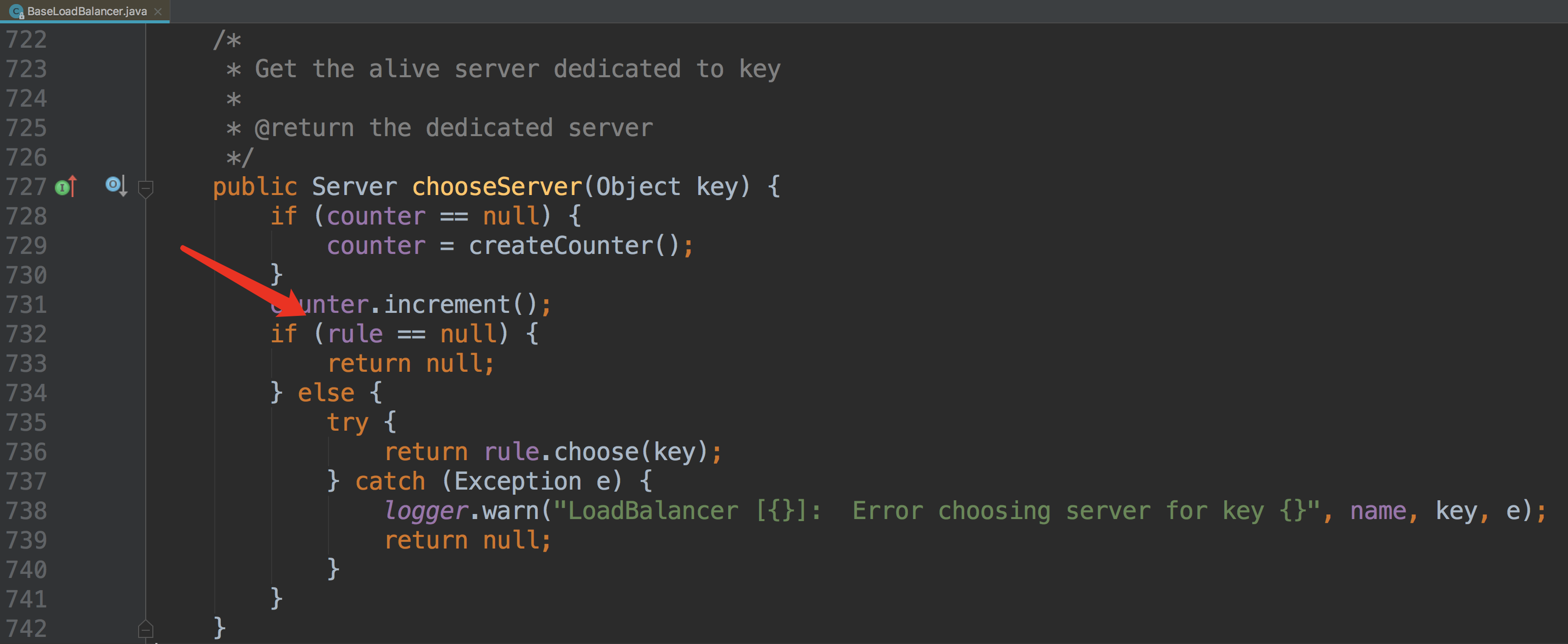Viewport: 1568px width, 644px height.
Task: Click the @return tag in the comment
Action: pos(304,128)
